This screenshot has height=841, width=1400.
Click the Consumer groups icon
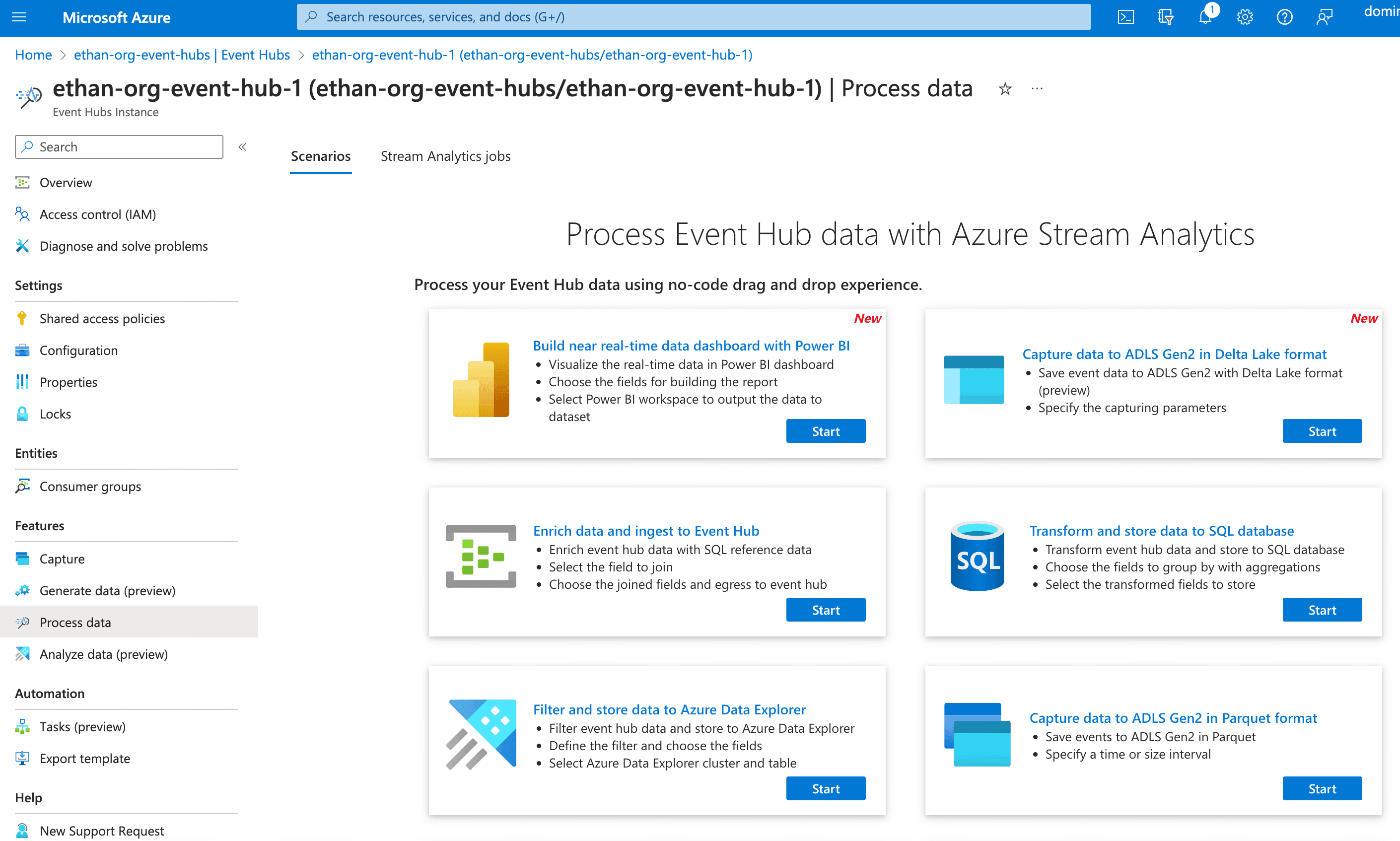(22, 486)
